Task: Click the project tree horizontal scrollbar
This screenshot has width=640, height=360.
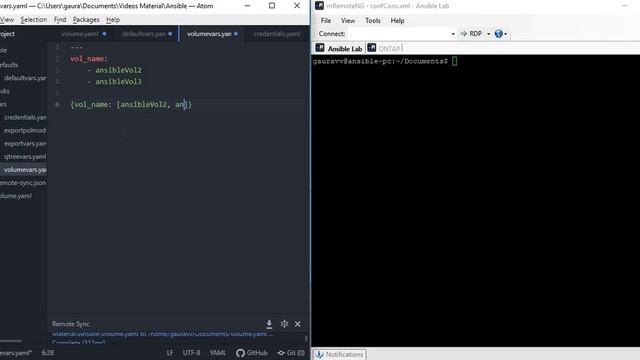Action: 11,341
